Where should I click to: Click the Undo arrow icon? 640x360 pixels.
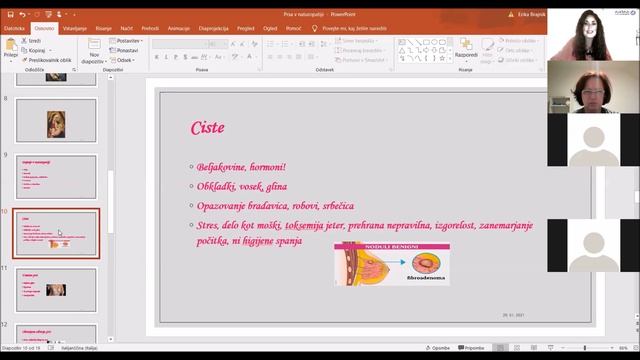[x=22, y=14]
